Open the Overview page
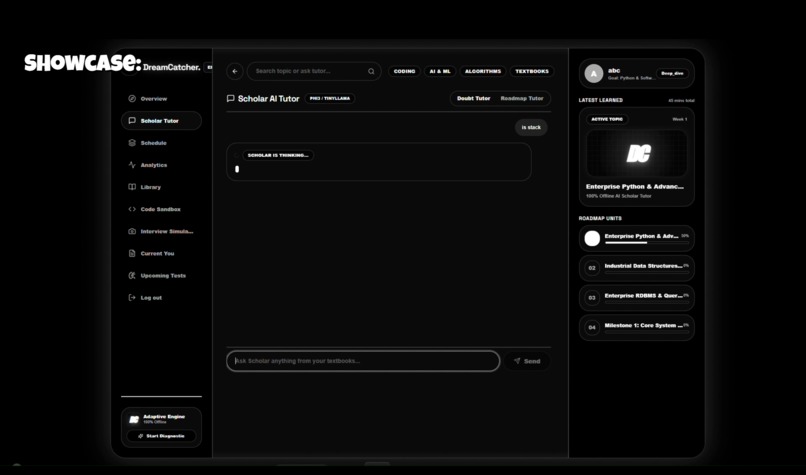The height and width of the screenshot is (475, 806). [x=161, y=99]
